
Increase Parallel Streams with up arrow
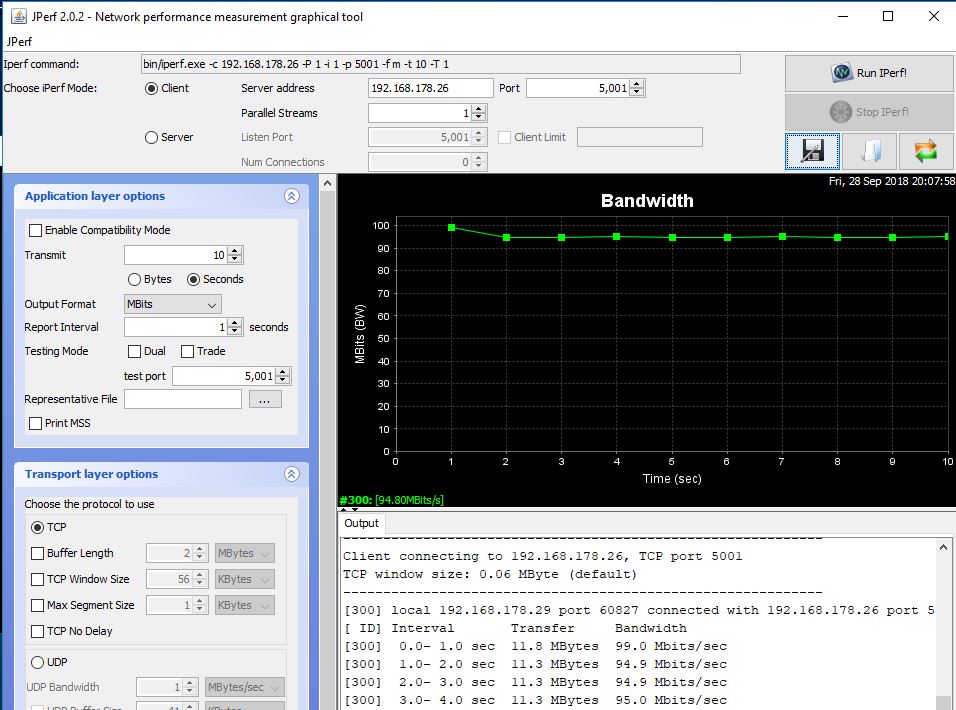pos(479,109)
